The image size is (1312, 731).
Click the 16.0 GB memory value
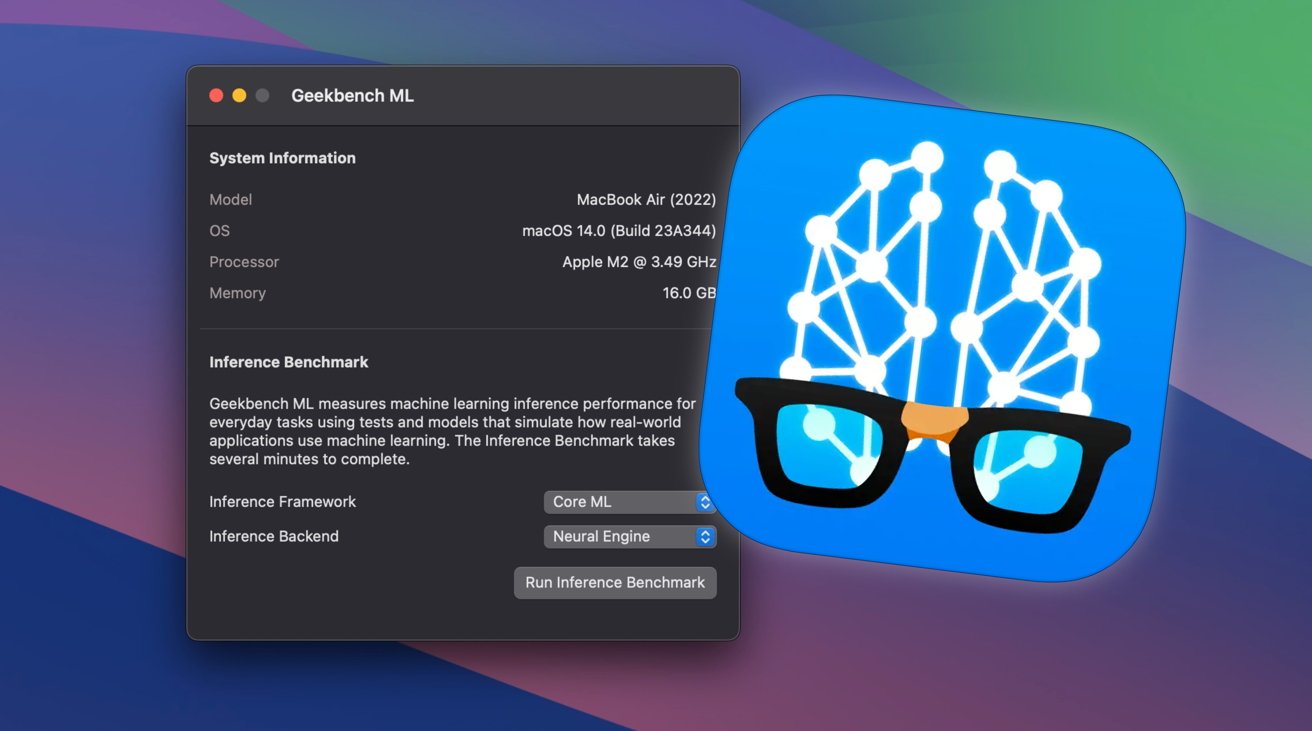688,293
